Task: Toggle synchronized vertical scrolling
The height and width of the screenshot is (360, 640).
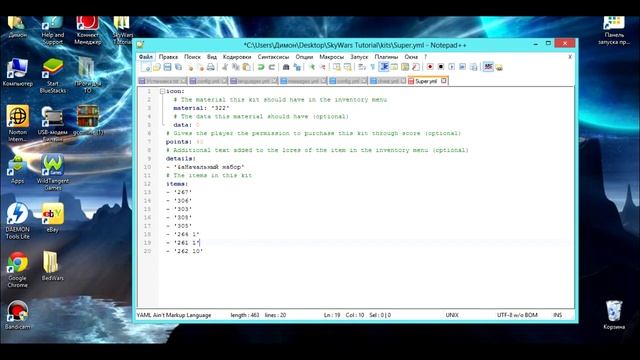Action: click(x=337, y=67)
